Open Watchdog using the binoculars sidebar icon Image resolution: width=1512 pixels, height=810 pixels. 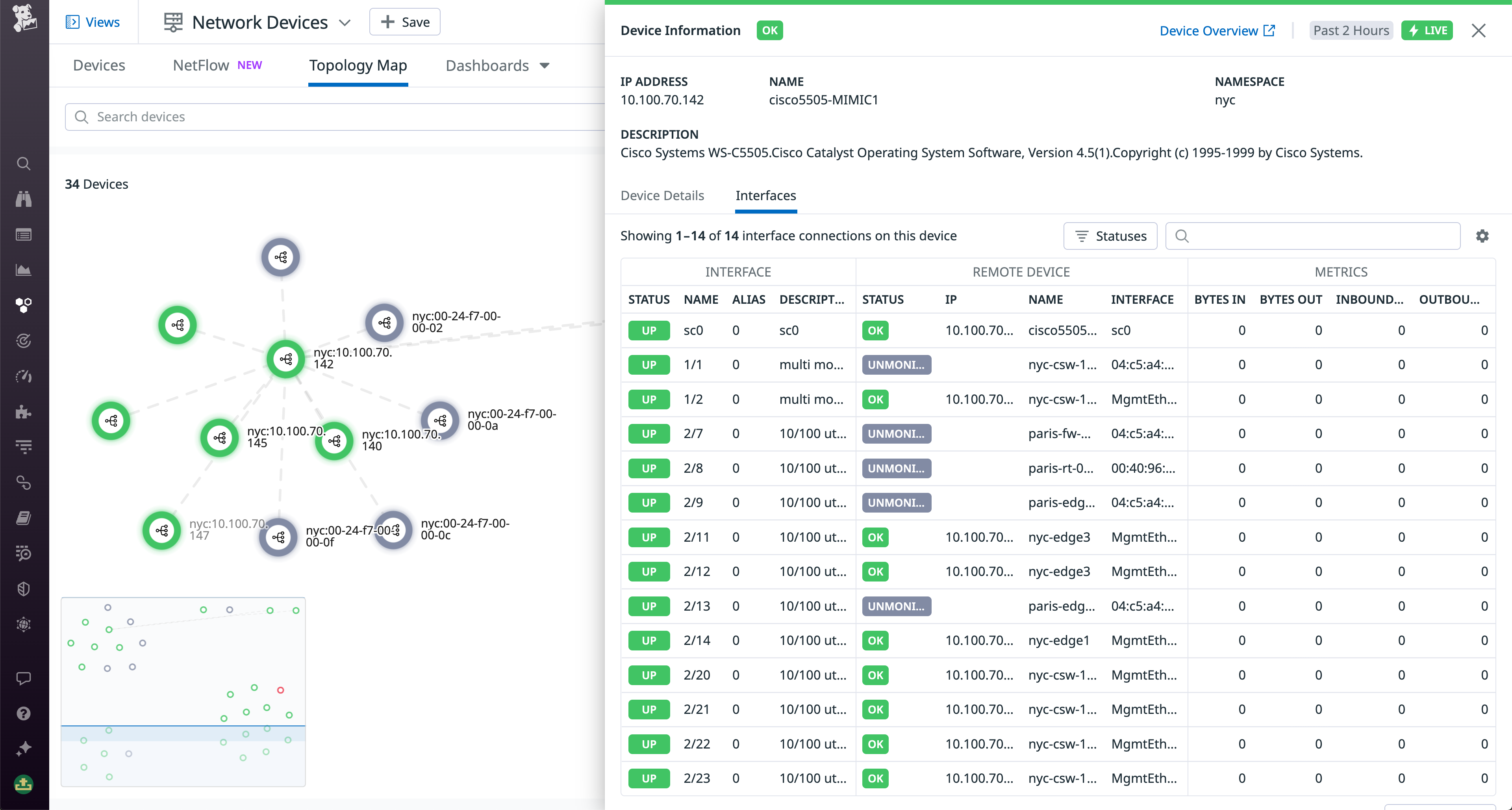click(x=24, y=199)
